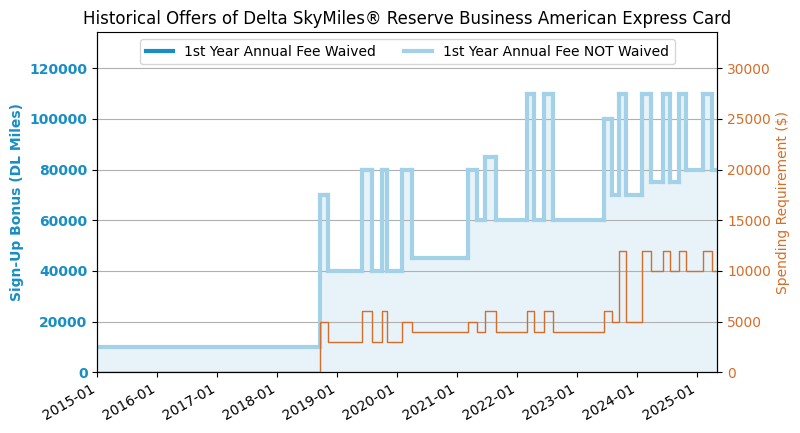Screen dimensions: 800x433
Task: Click the 120000 tick on the left axis
Action: (58, 68)
